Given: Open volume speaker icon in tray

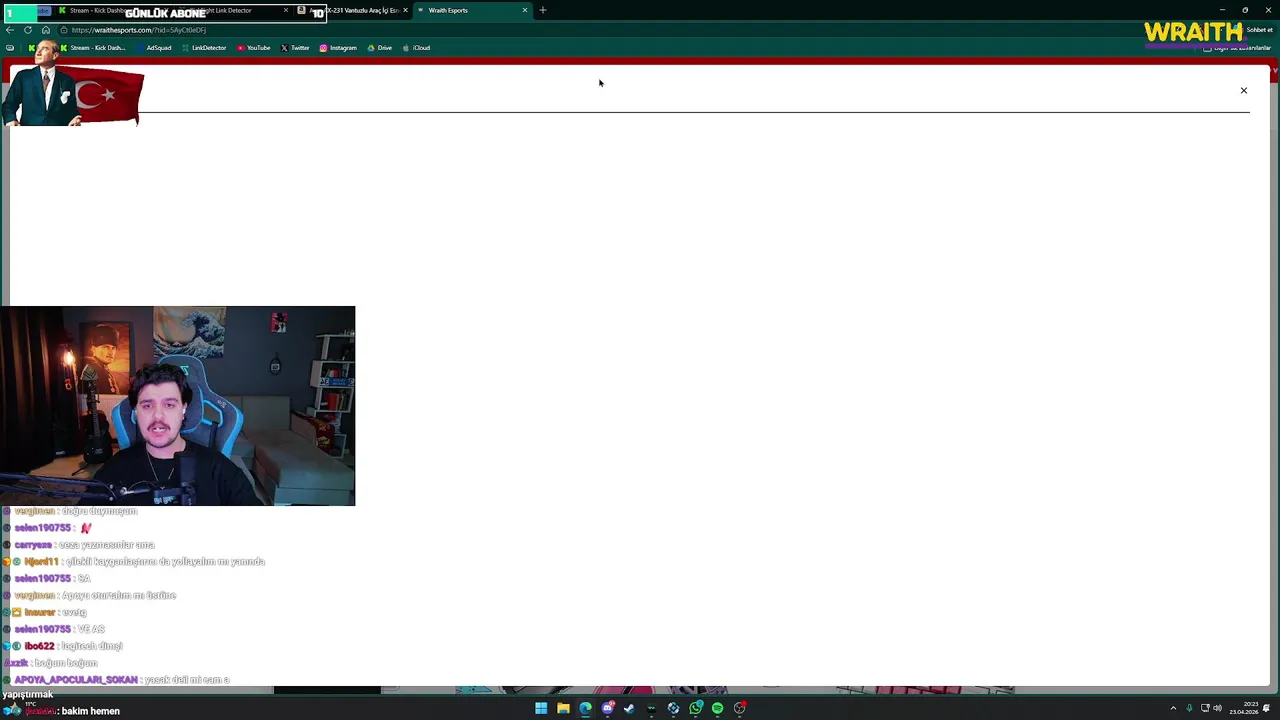Looking at the screenshot, I should coord(1217,708).
